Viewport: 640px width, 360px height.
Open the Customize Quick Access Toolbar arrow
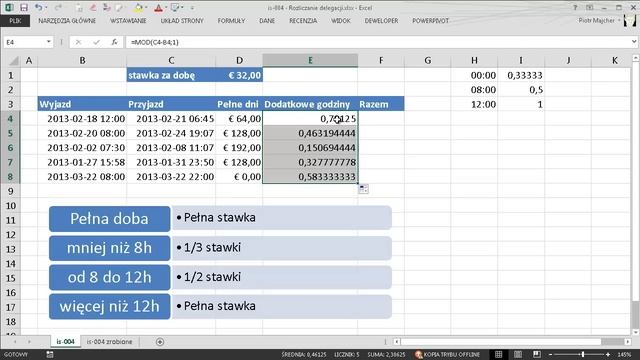coord(192,8)
